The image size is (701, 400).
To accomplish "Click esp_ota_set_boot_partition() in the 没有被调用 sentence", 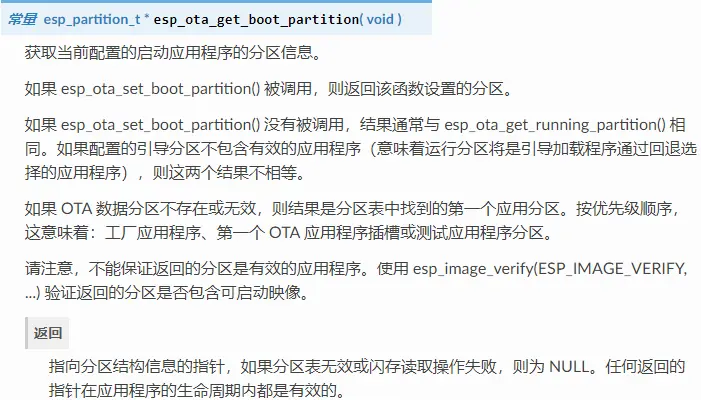I will click(160, 124).
